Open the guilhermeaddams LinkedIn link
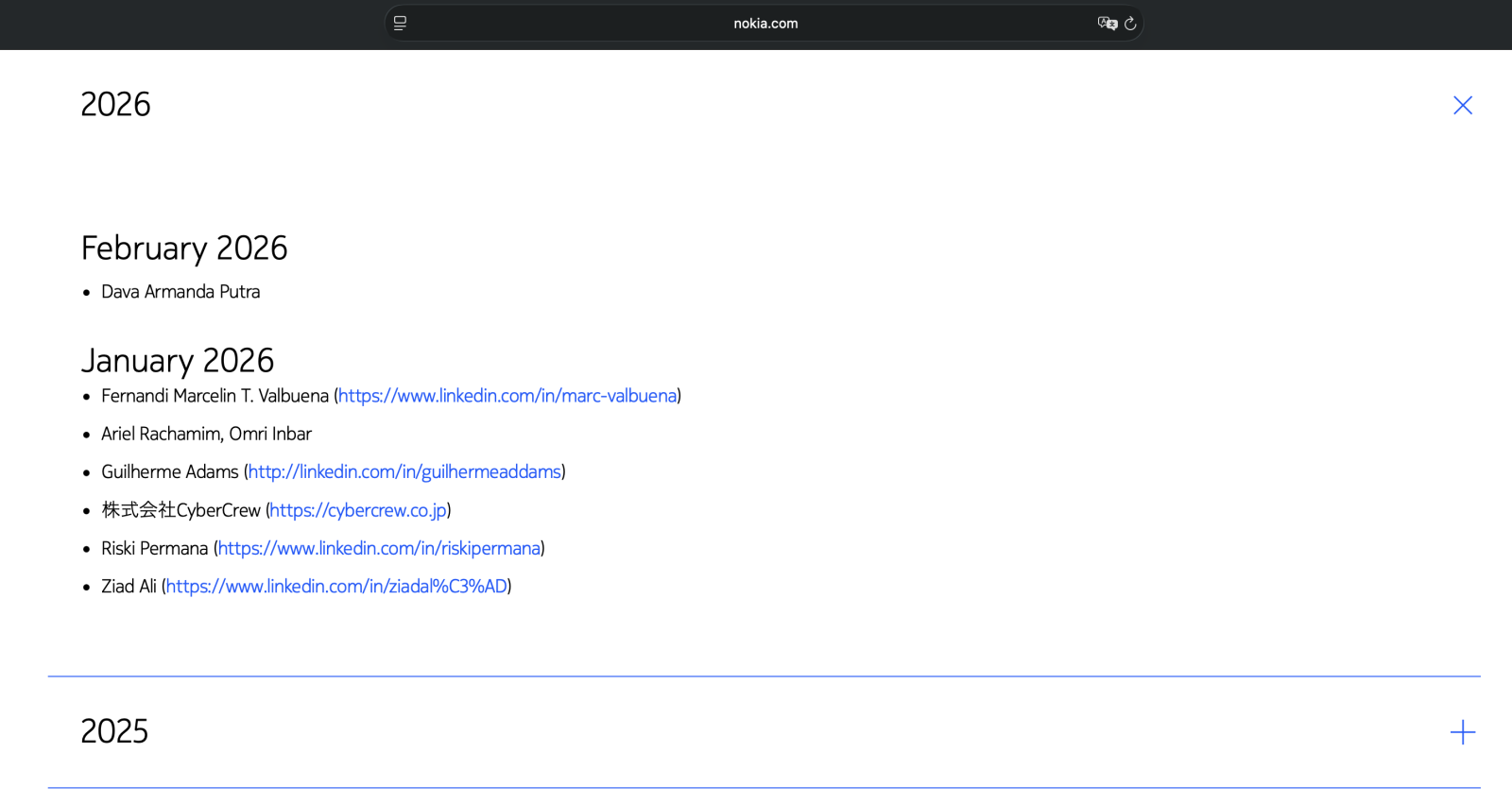 click(x=404, y=471)
